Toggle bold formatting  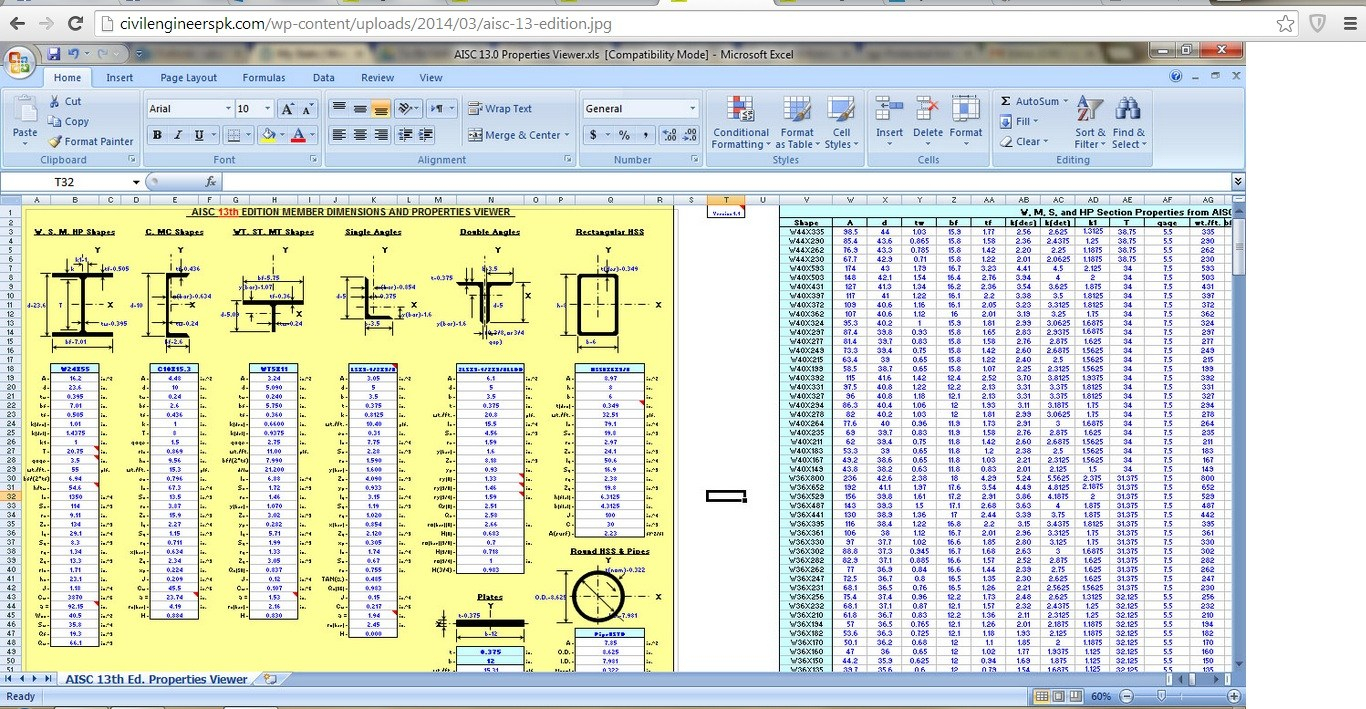156,133
